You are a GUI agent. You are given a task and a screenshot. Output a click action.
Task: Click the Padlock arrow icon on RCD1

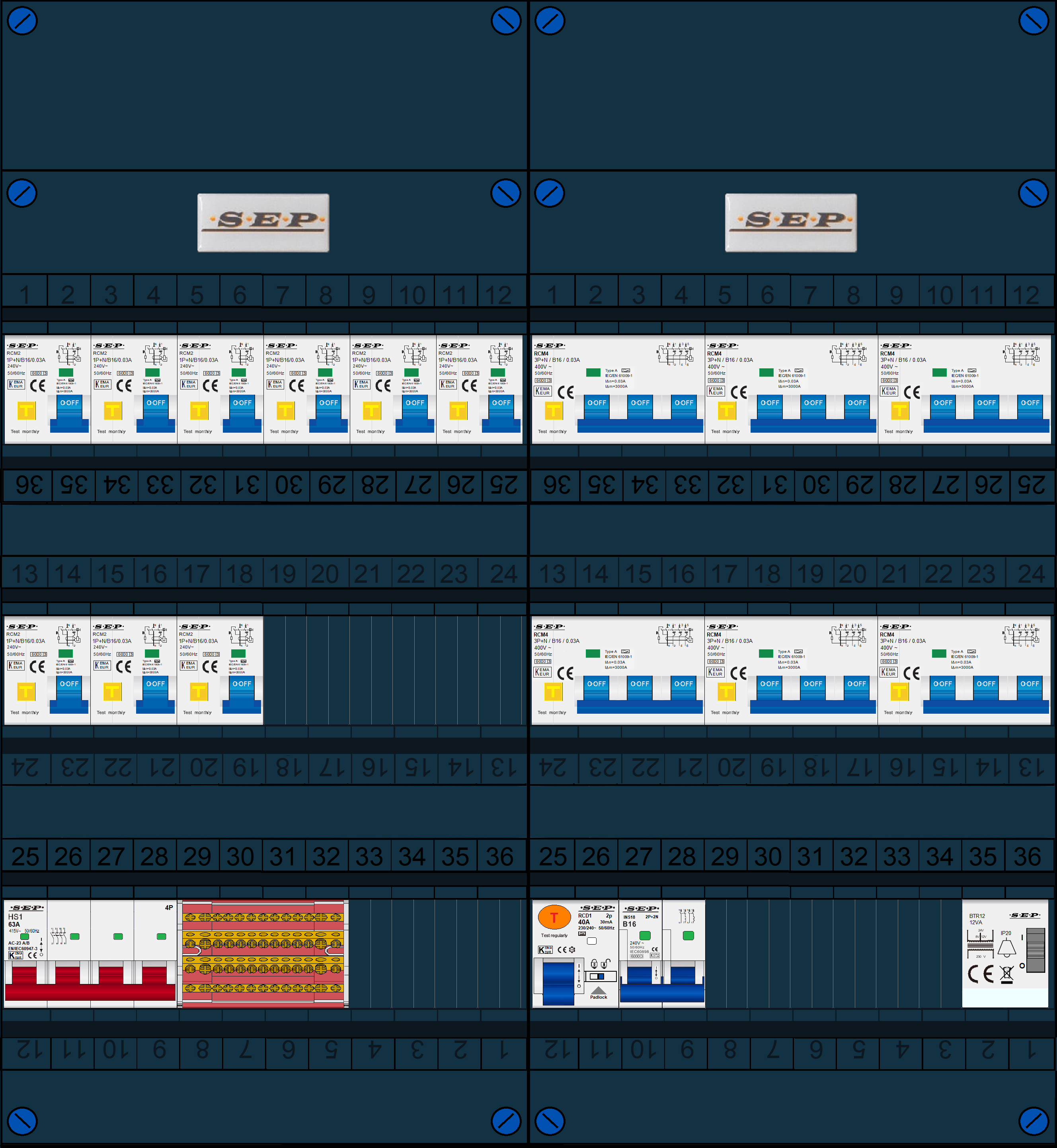[598, 990]
